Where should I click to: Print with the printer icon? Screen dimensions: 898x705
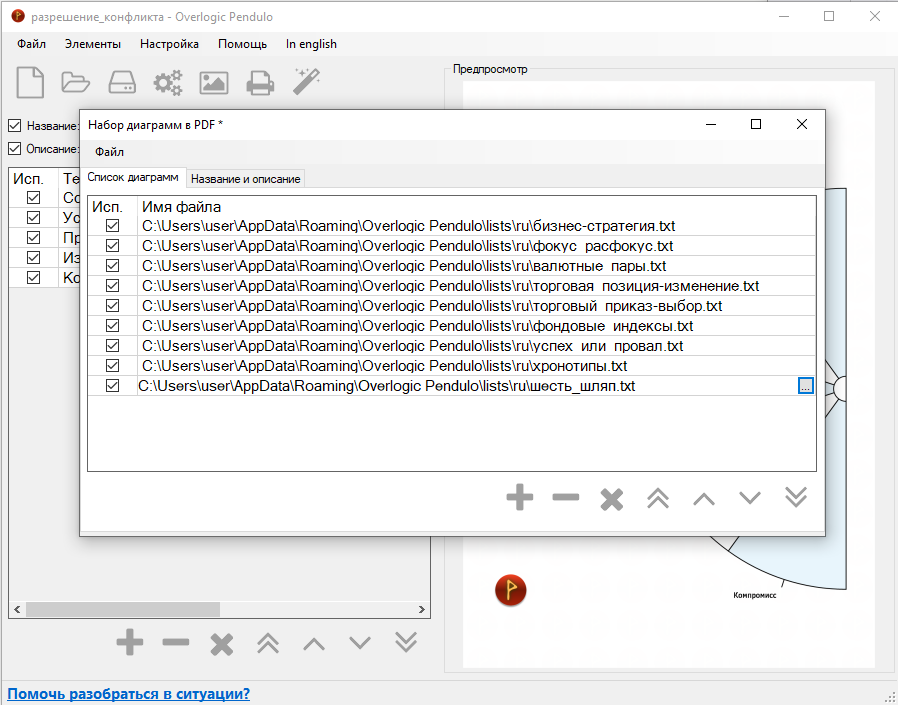(260, 83)
